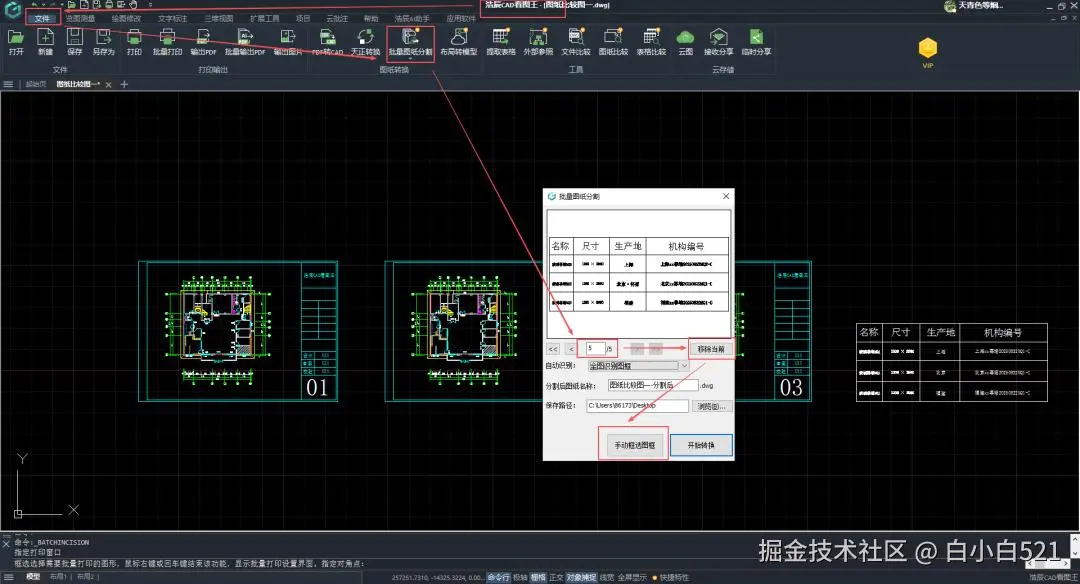This screenshot has width=1080, height=584.
Task: Open the 文件 ribbon tab
Action: 41,18
